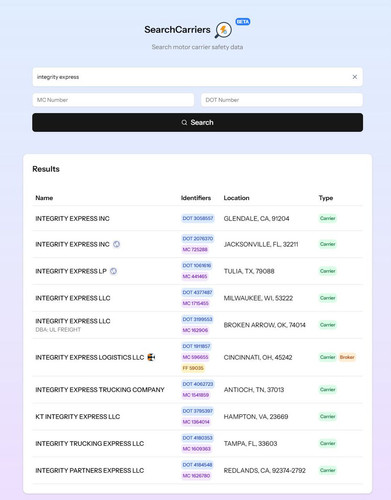Click the DOT badge in the Broken Arrow row
This screenshot has height=500, width=391.
pyautogui.click(x=197, y=320)
